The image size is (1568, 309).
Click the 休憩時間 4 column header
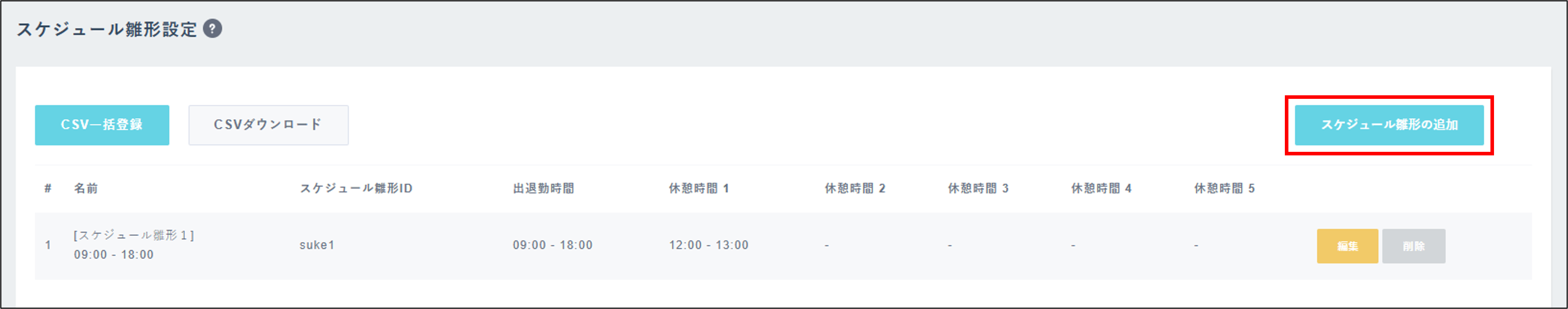click(x=1101, y=188)
